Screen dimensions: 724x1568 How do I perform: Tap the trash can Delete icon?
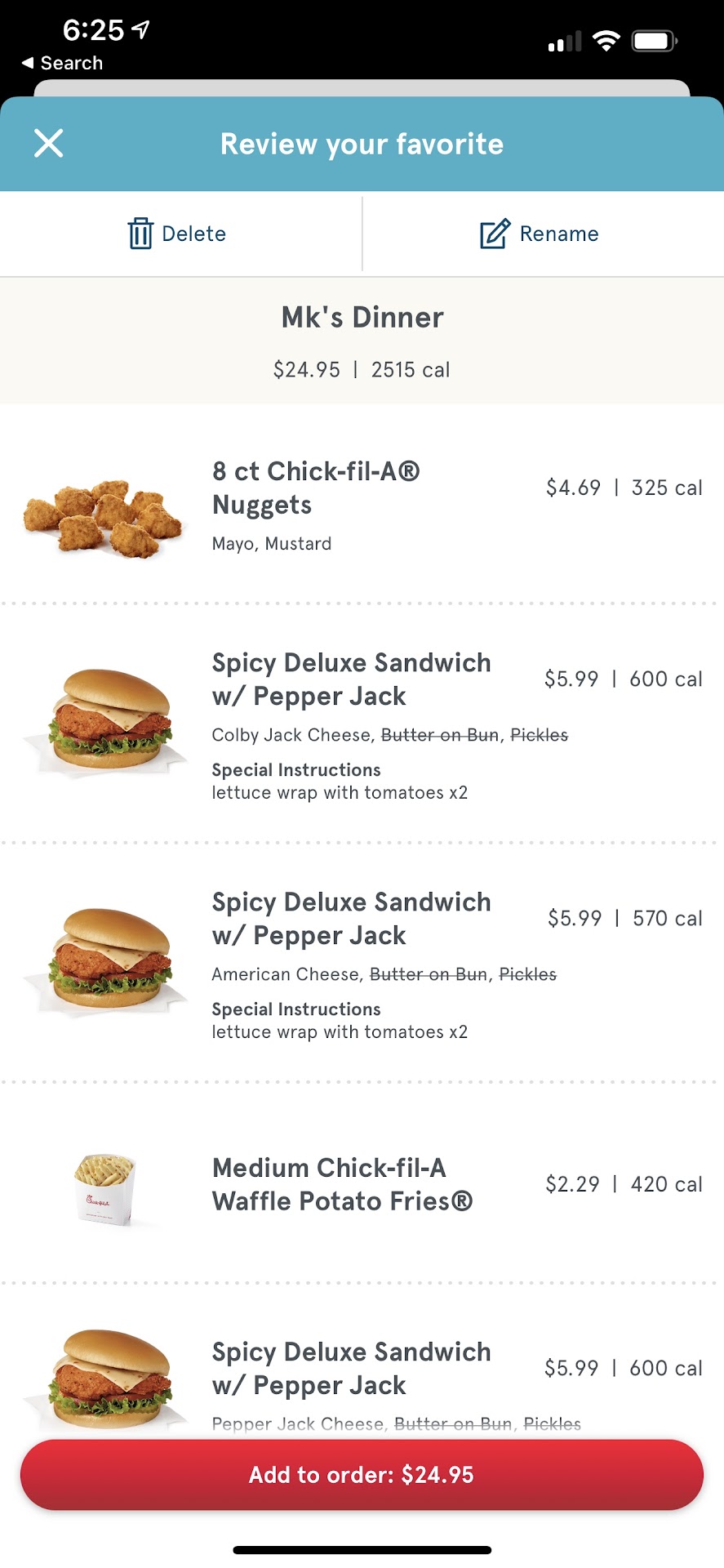pos(140,234)
